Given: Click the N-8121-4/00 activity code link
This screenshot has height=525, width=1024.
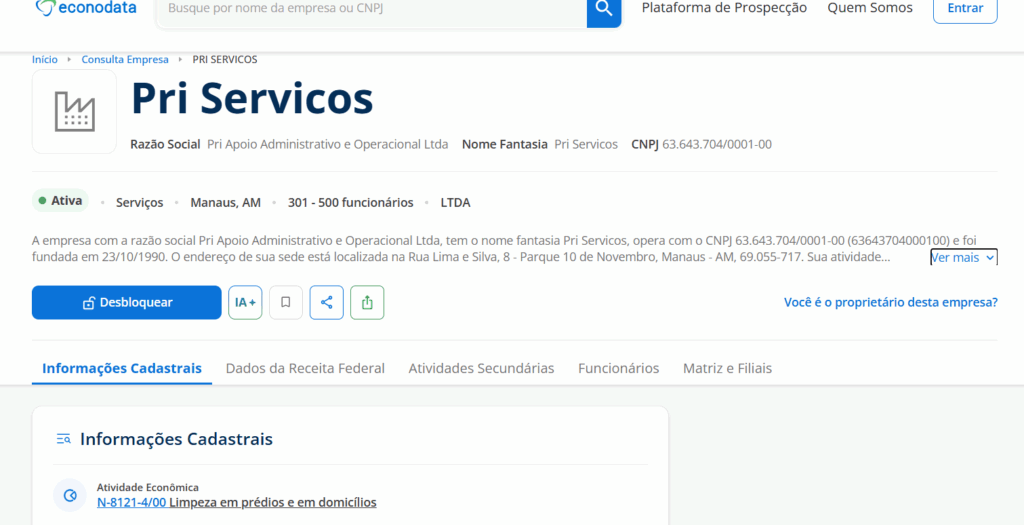Looking at the screenshot, I should click(x=131, y=502).
